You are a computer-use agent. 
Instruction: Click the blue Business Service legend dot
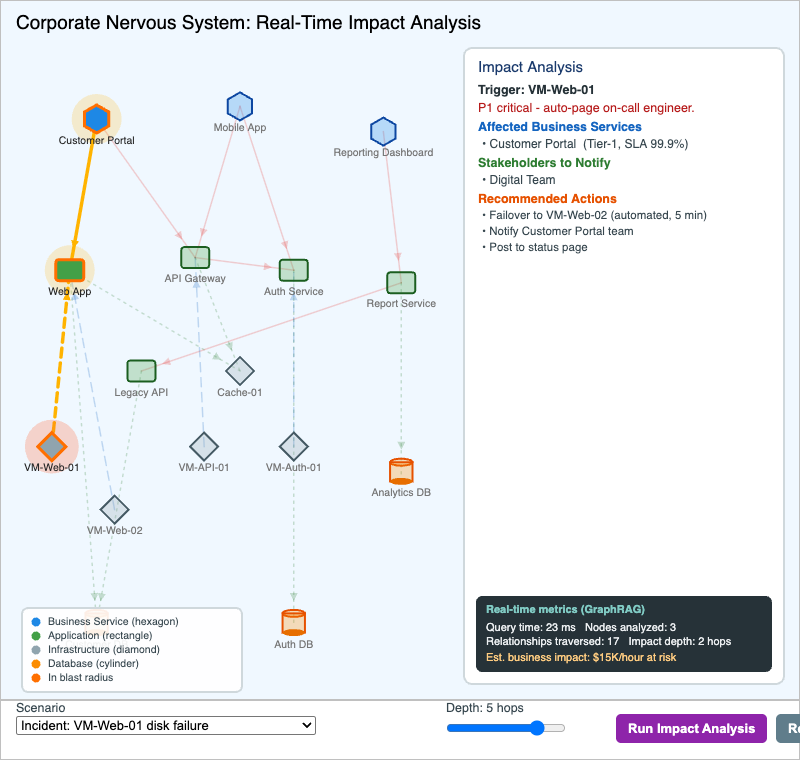[x=36, y=622]
